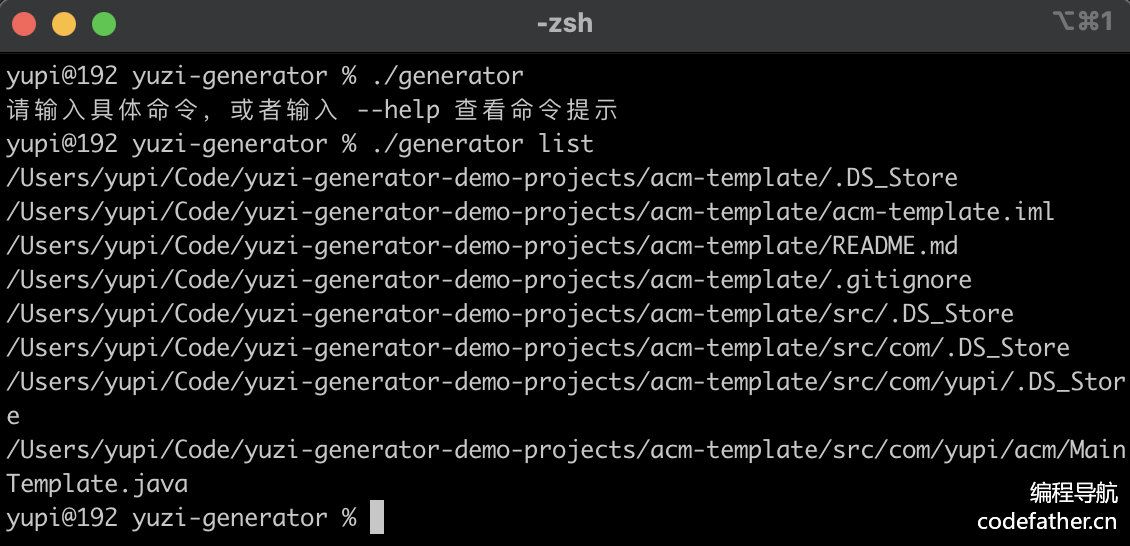Screen dimensions: 1130x546
Task: Click the block cursor at the last prompt
Action: click(377, 518)
